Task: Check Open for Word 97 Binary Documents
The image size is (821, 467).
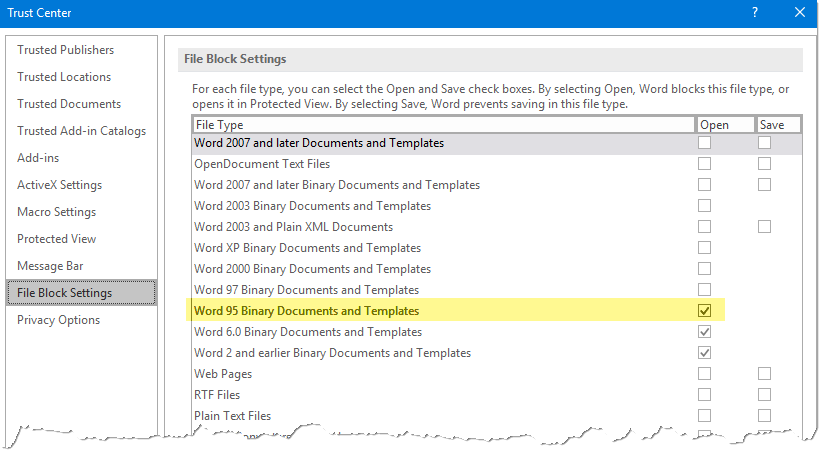Action: (704, 290)
